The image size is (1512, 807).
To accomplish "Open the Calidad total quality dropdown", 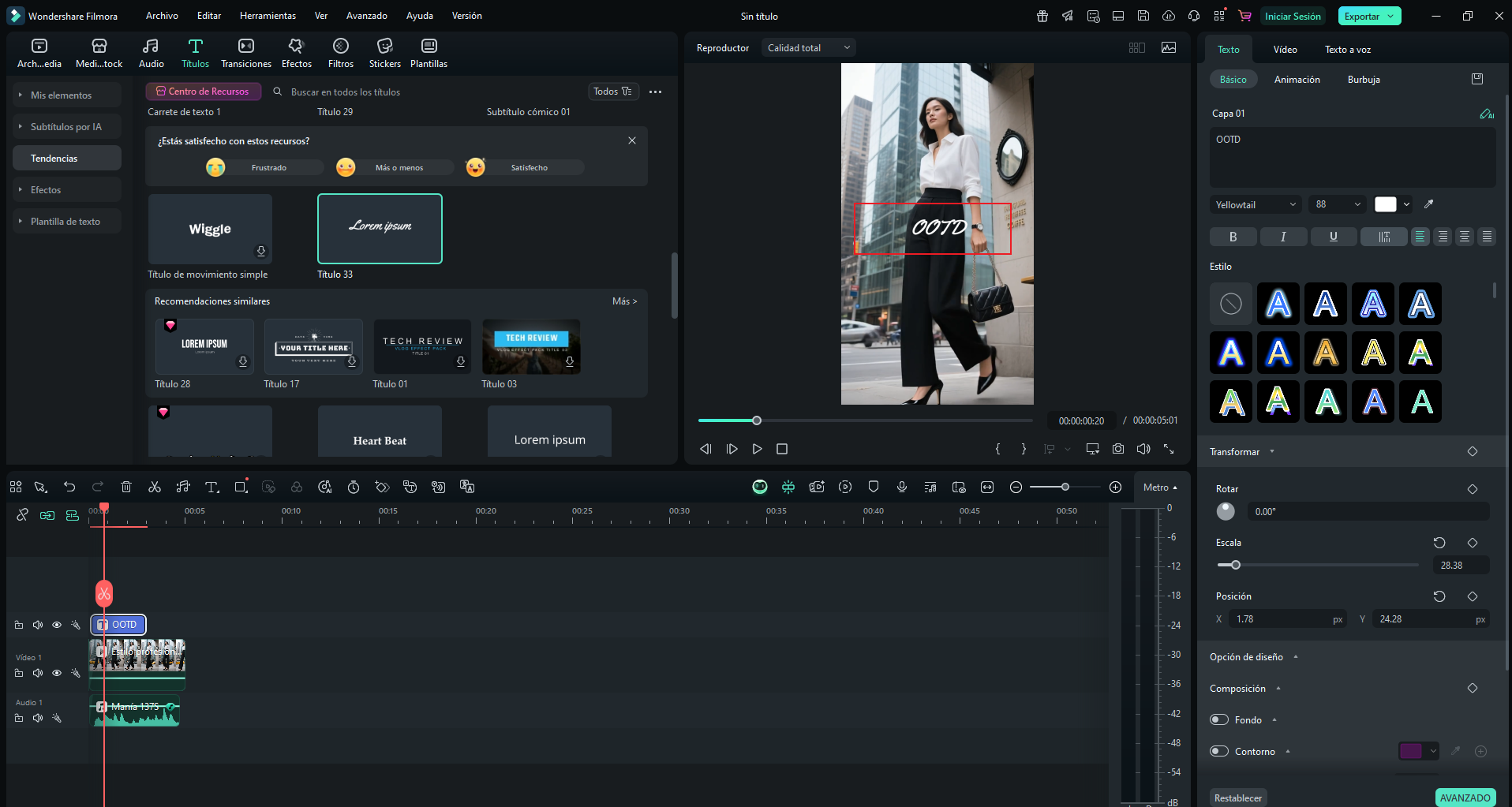I will click(808, 48).
